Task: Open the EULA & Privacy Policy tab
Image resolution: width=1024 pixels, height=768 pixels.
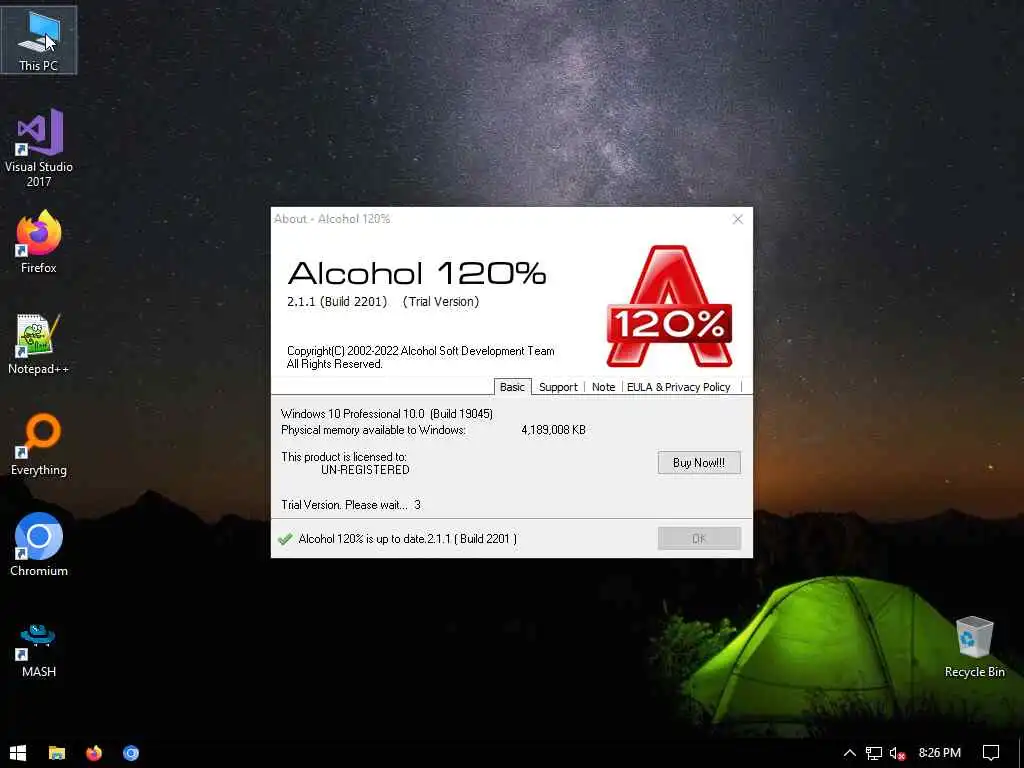Action: pyautogui.click(x=679, y=387)
